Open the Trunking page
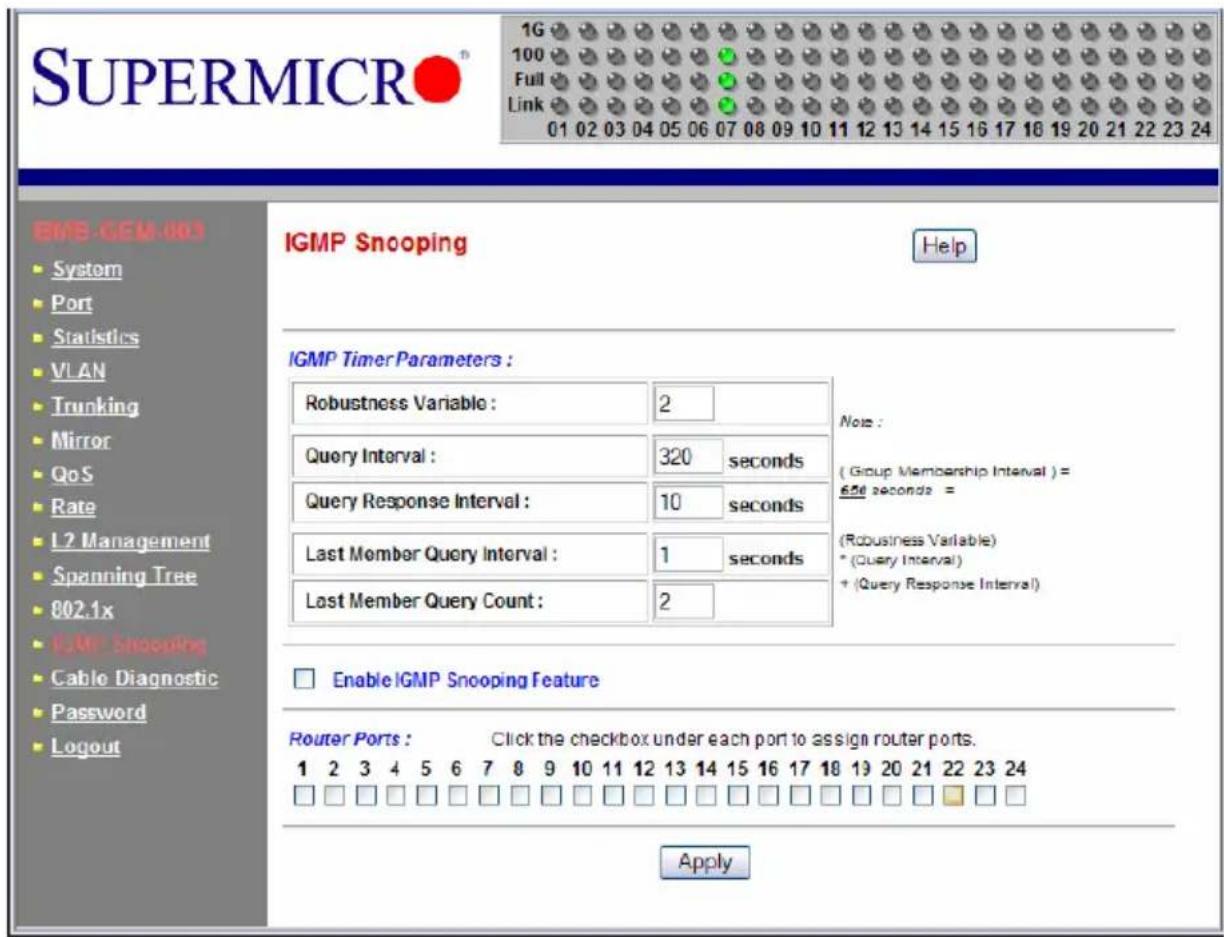The width and height of the screenshot is (1224, 937). click(95, 406)
